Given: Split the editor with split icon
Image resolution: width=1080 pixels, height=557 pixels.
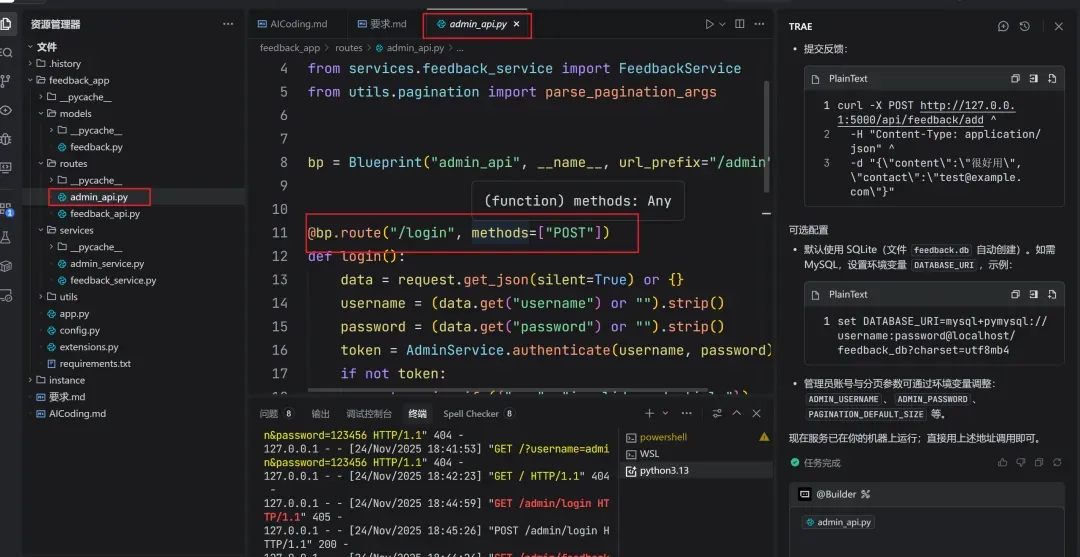Looking at the screenshot, I should point(741,24).
